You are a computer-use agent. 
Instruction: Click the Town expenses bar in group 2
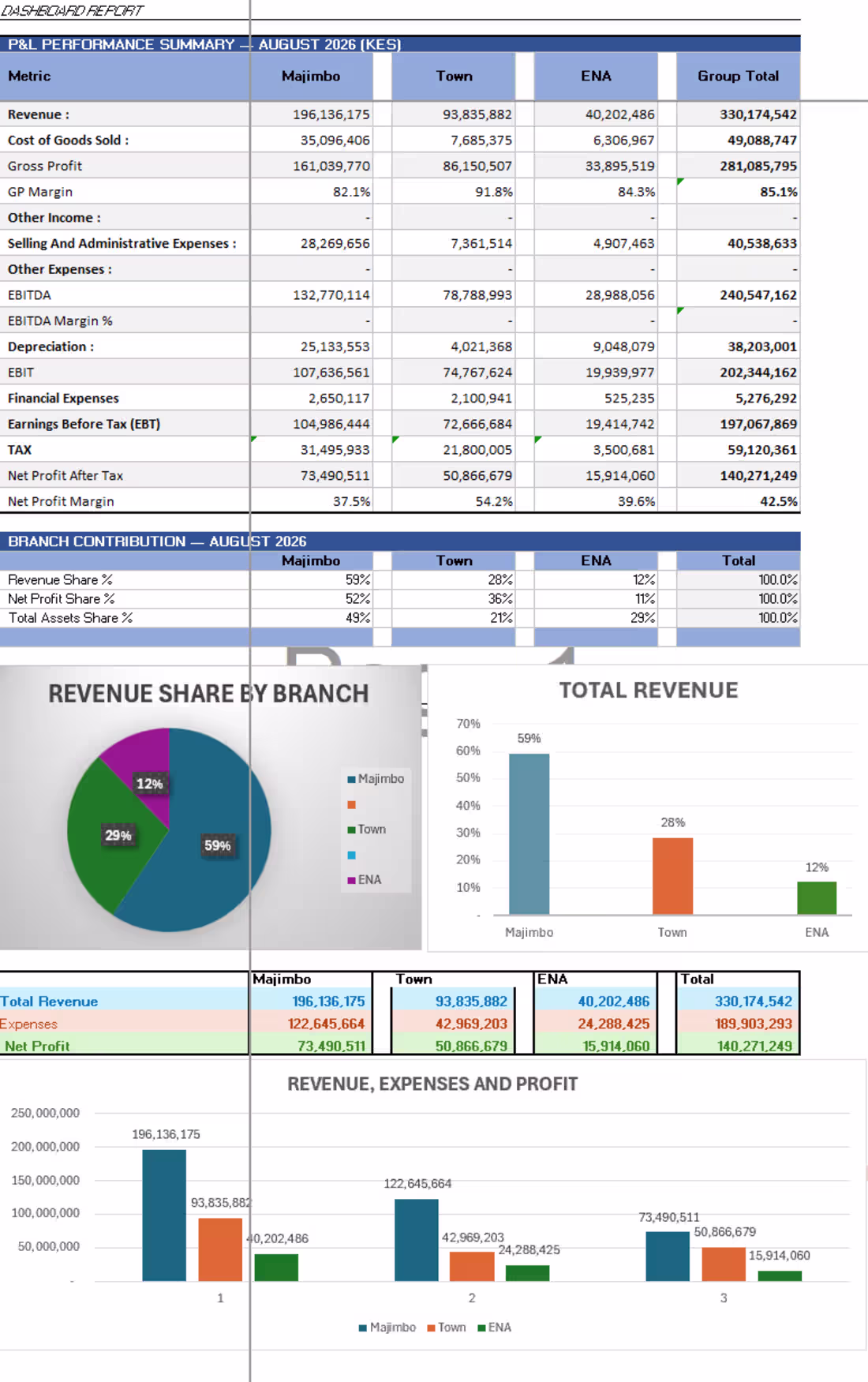pyautogui.click(x=472, y=1266)
